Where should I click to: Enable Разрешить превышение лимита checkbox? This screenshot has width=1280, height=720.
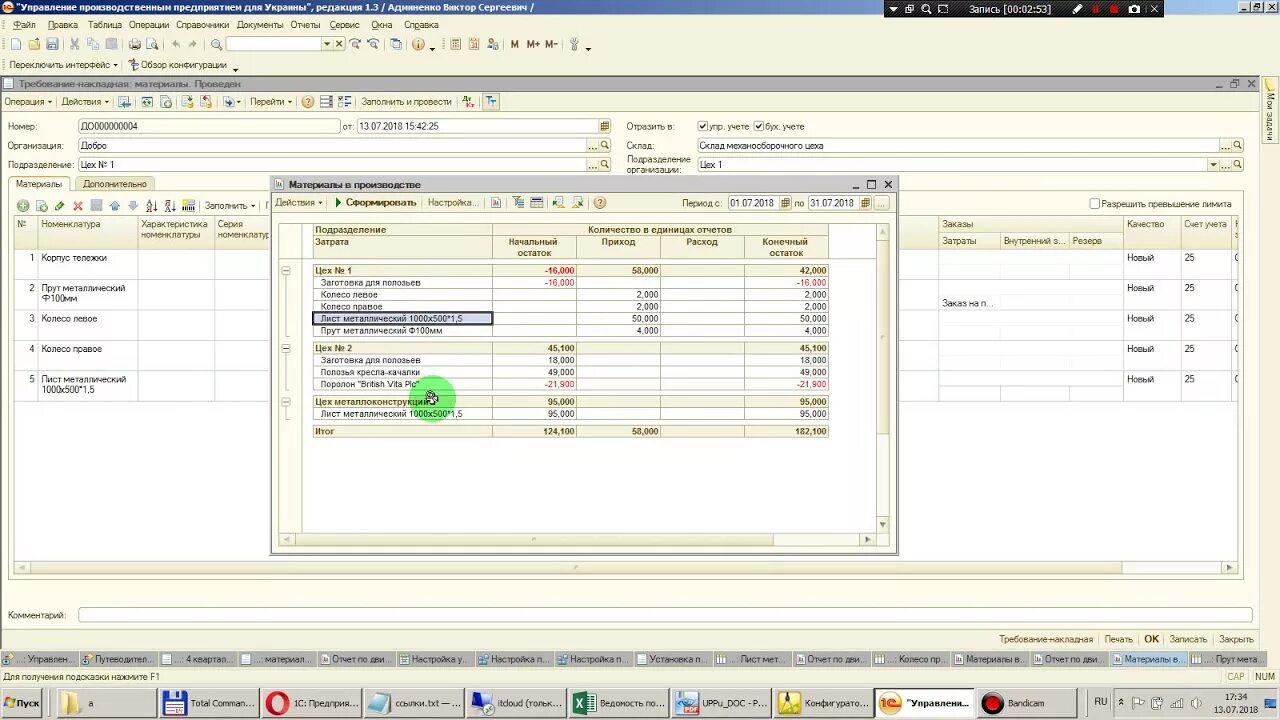[x=1094, y=204]
